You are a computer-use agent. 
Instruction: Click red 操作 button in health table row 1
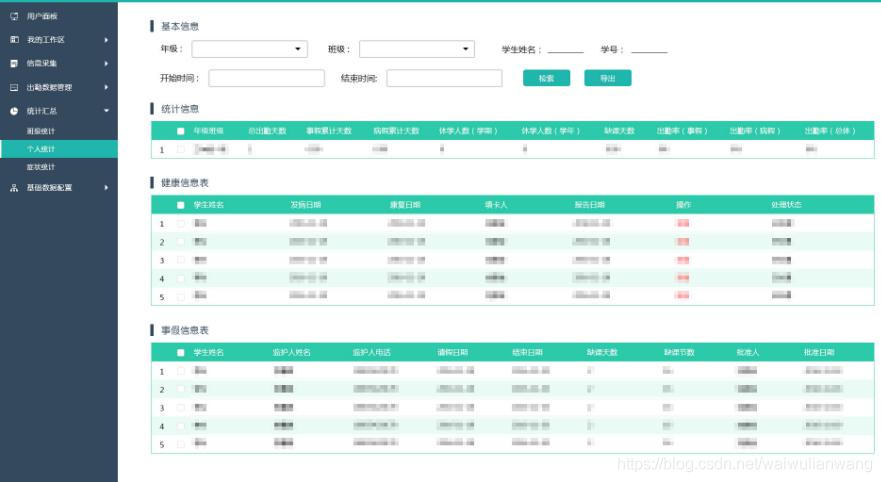pyautogui.click(x=683, y=224)
